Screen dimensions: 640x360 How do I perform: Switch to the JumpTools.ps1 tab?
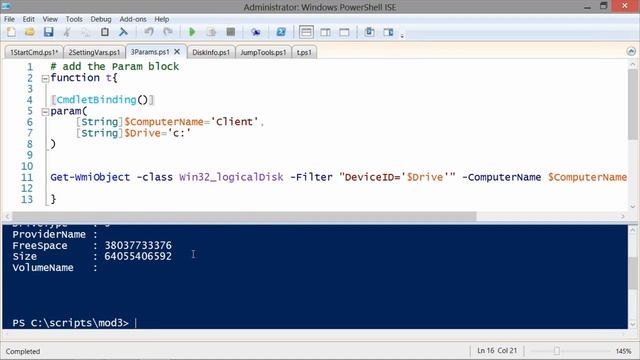pos(263,52)
